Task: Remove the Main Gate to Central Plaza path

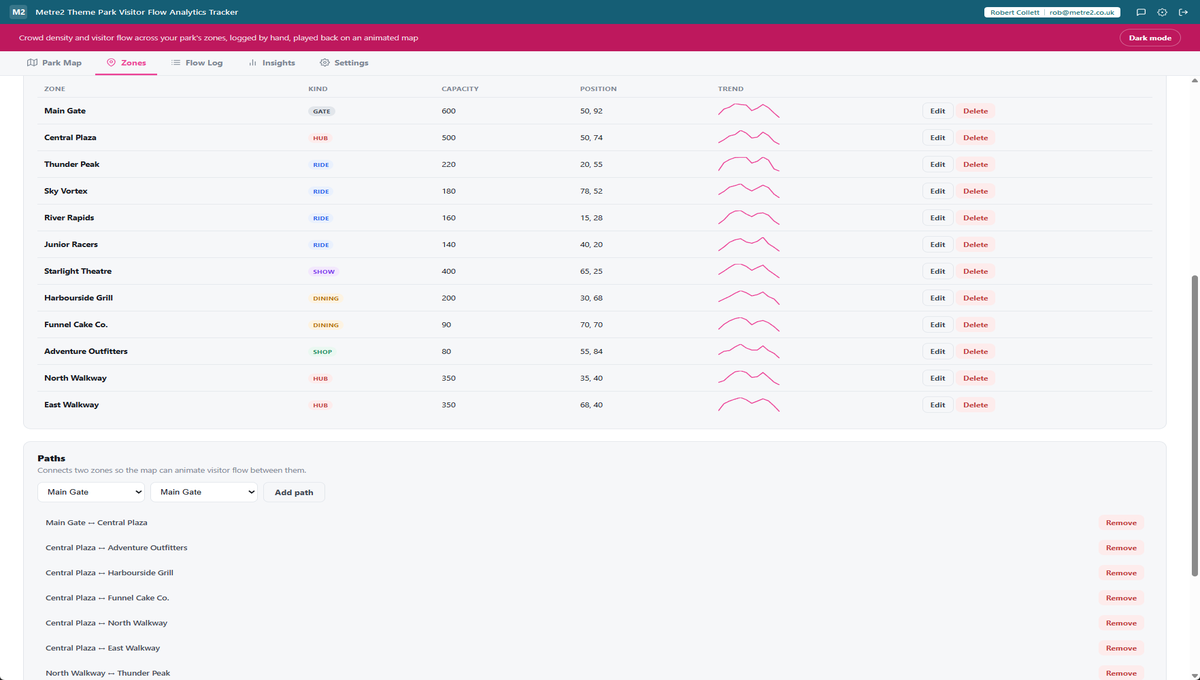Action: coord(1121,523)
